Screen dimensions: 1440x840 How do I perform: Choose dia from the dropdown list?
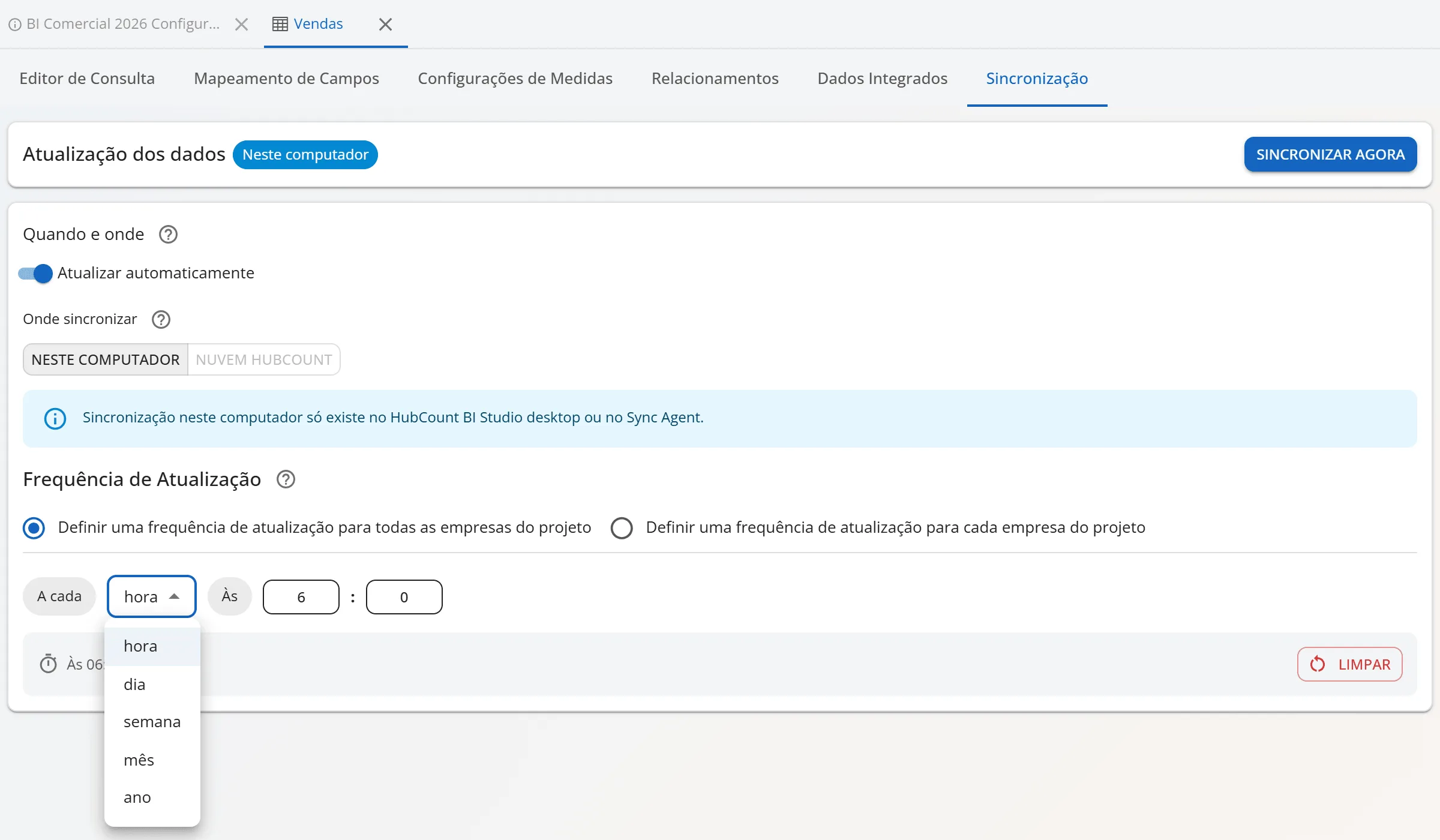[152, 685]
